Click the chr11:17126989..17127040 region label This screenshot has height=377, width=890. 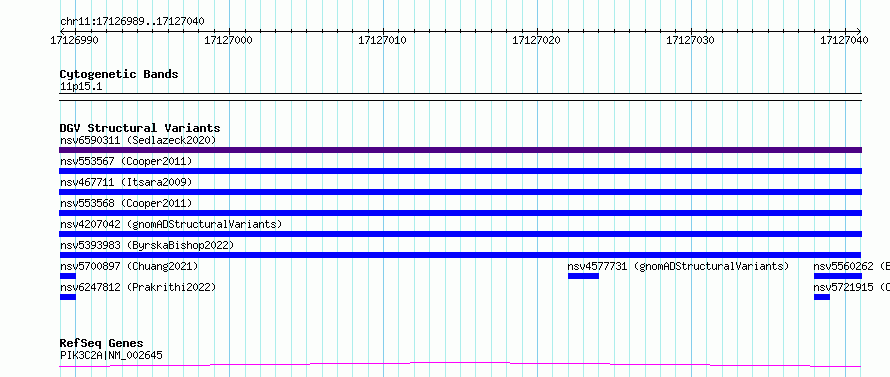point(132,22)
